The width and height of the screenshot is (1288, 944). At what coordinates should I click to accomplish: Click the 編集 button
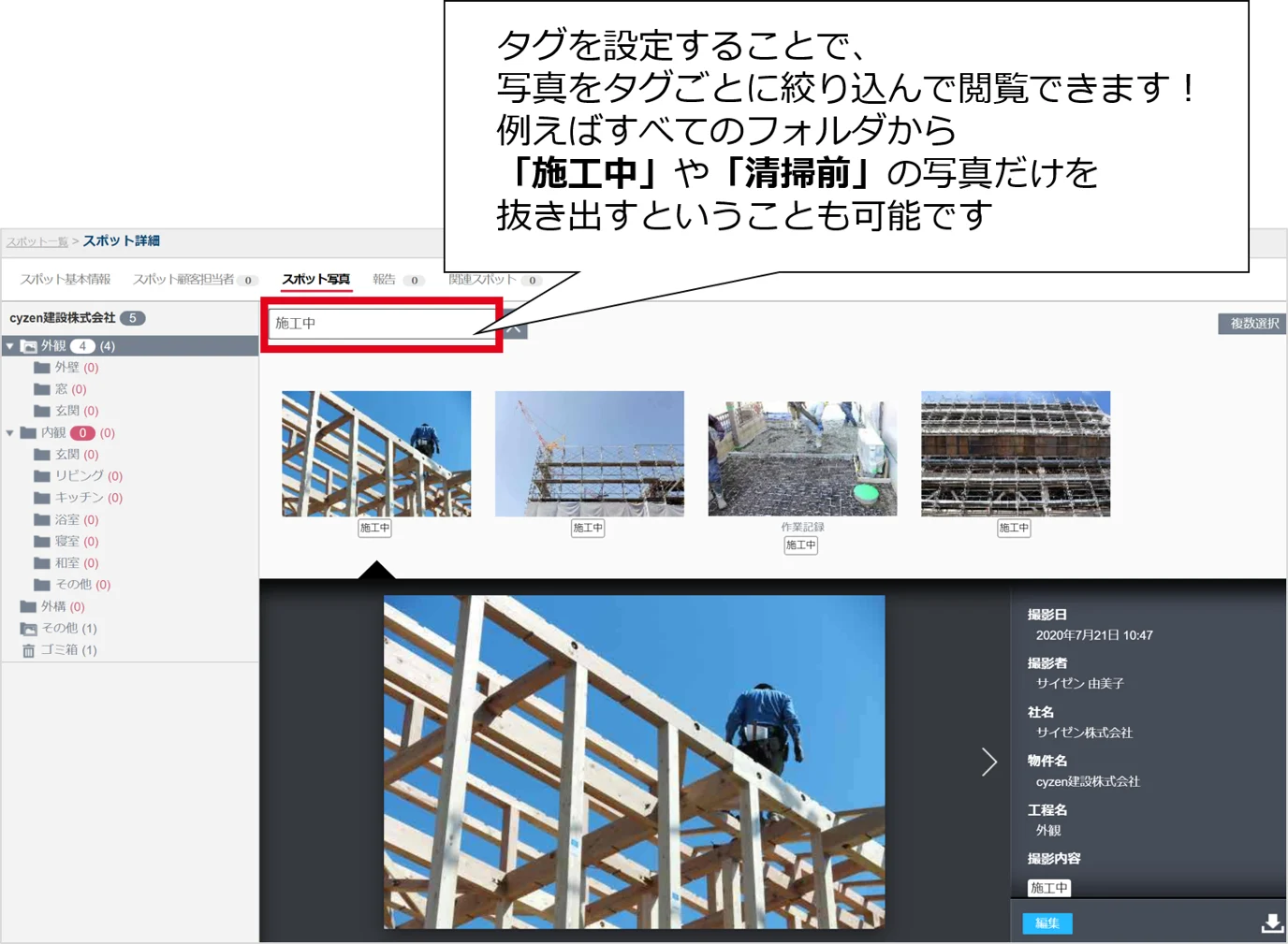(1046, 923)
